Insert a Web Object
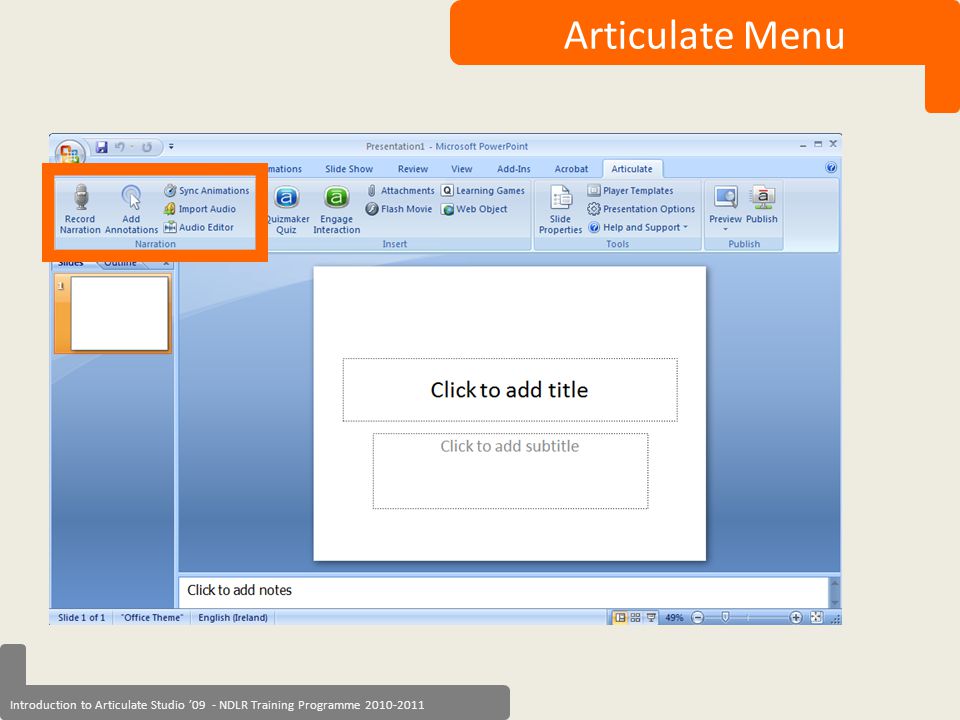Image resolution: width=960 pixels, height=720 pixels. pyautogui.click(x=474, y=209)
